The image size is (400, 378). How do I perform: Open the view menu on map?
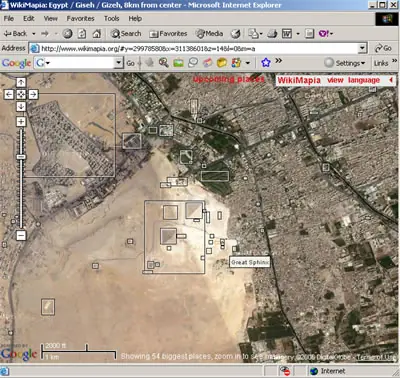[335, 80]
